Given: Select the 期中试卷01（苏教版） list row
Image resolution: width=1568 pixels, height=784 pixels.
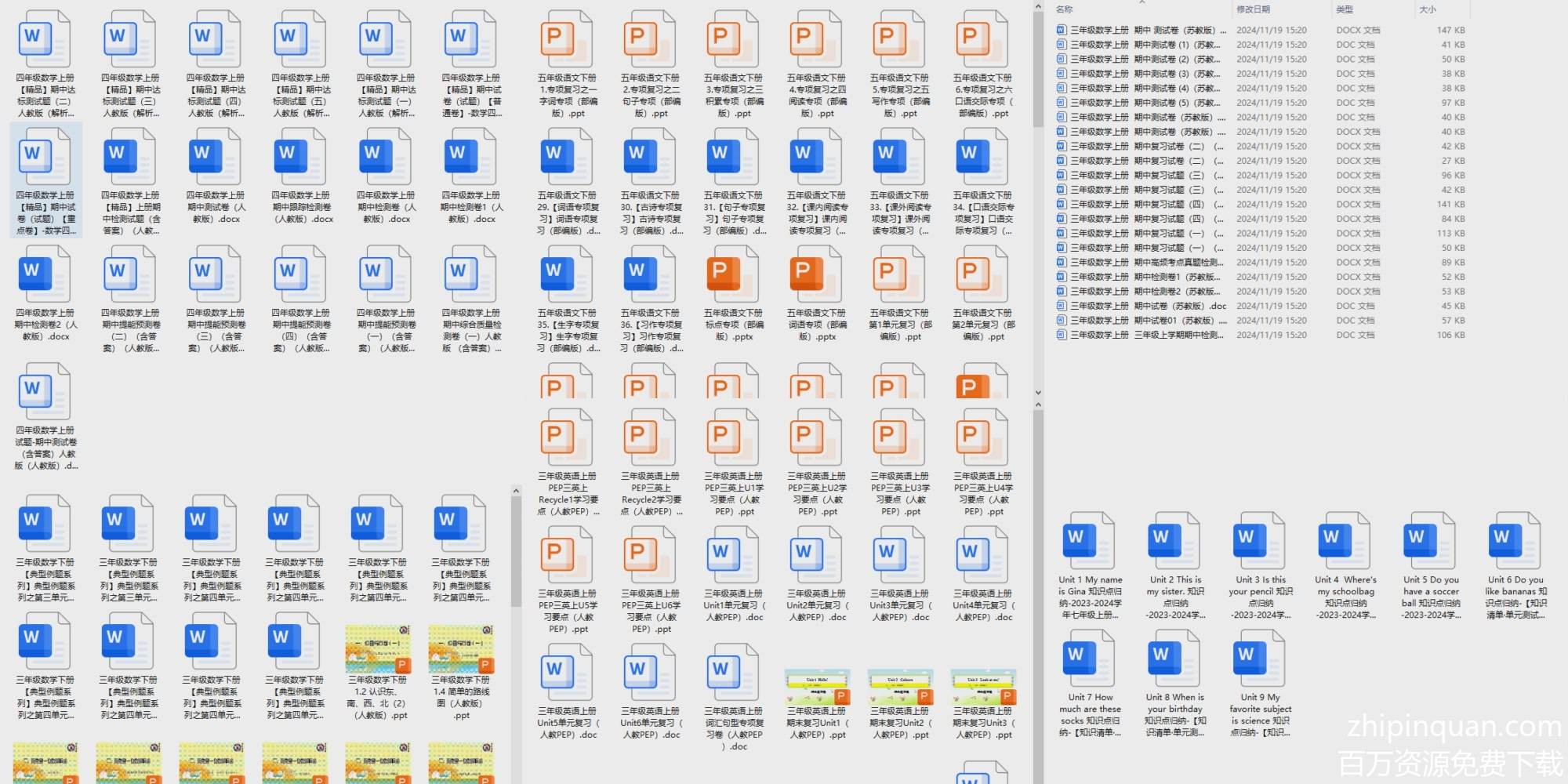Looking at the screenshot, I should click(1261, 321).
